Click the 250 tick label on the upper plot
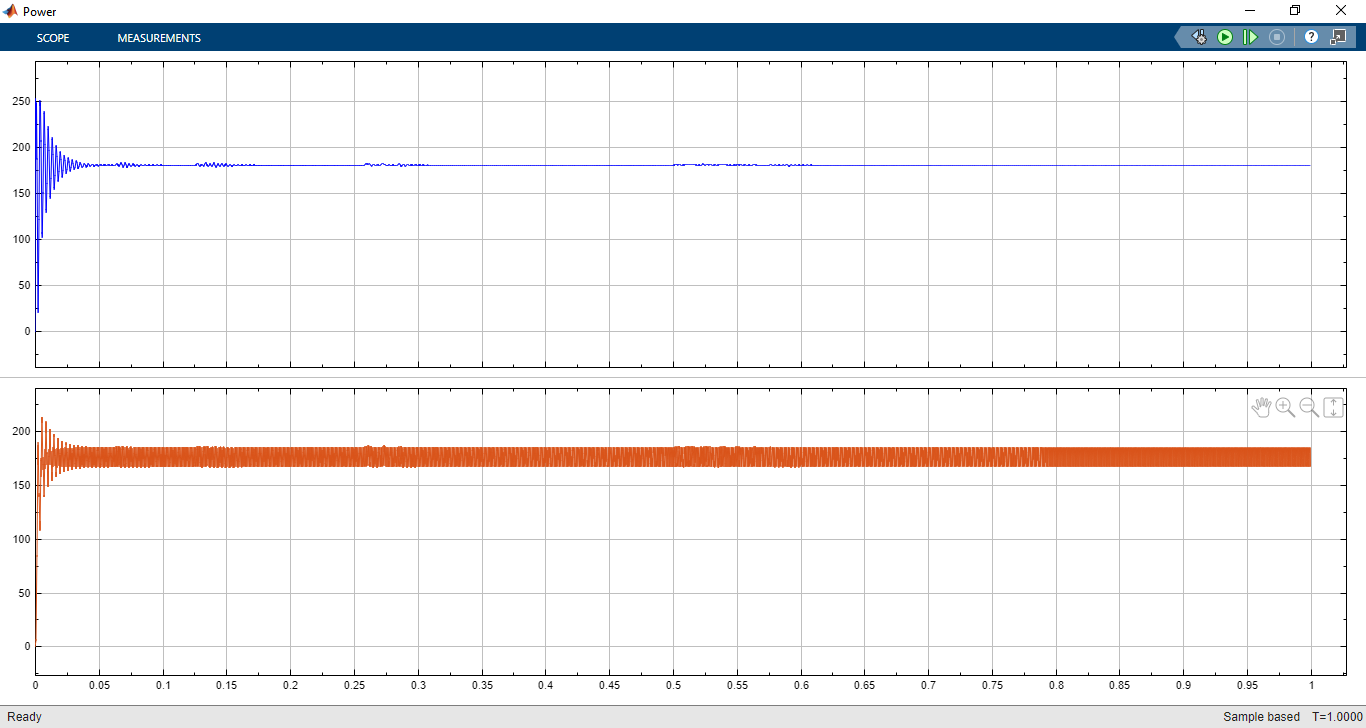Screen dimensions: 1366x728 click(x=20, y=102)
